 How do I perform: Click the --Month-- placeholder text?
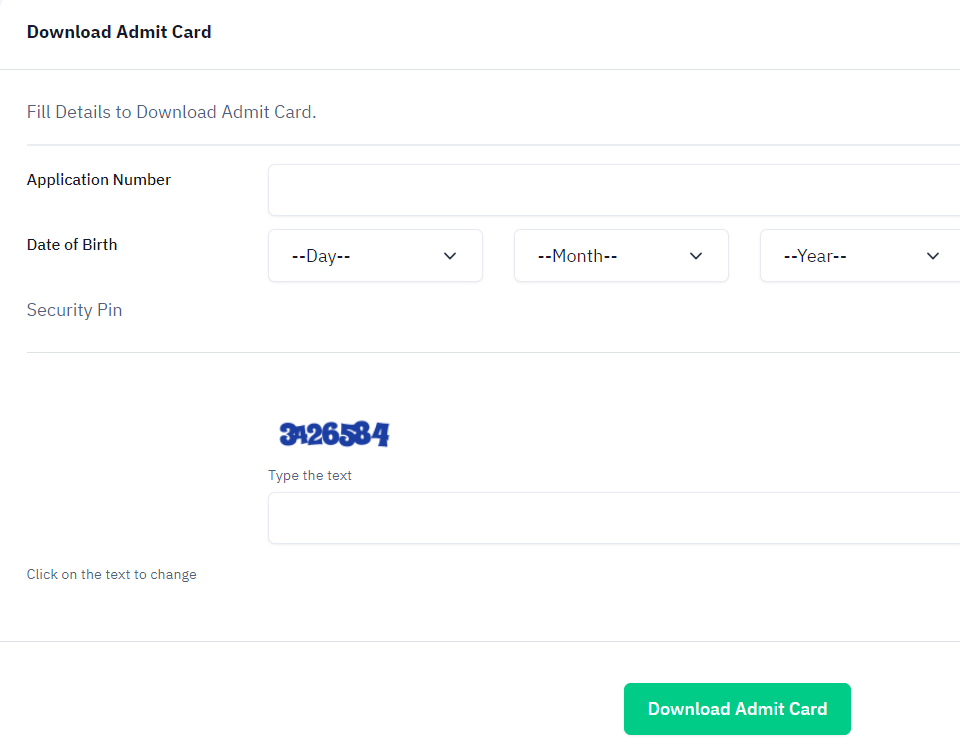tap(577, 256)
